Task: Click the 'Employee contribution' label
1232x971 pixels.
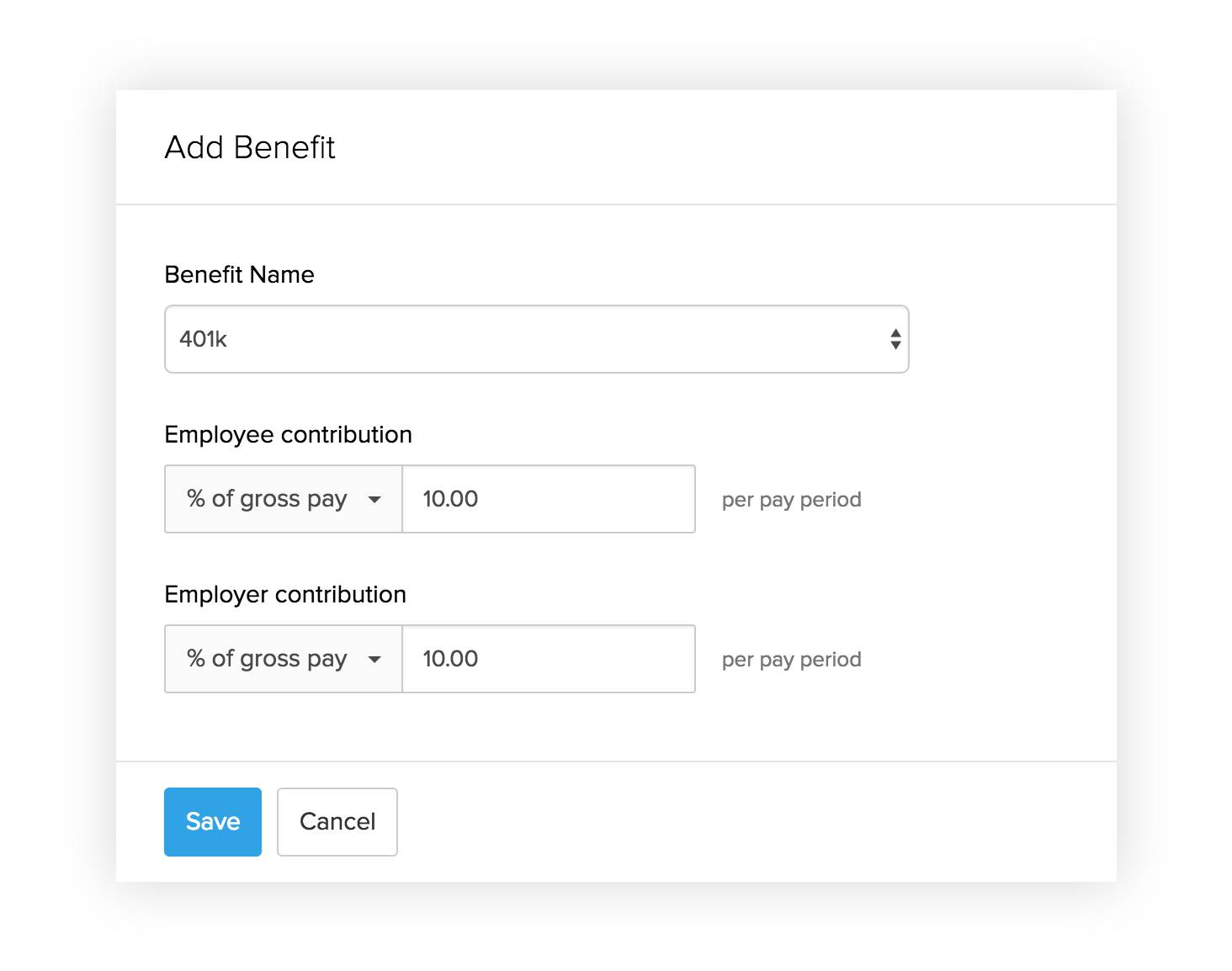Action: coord(289,435)
